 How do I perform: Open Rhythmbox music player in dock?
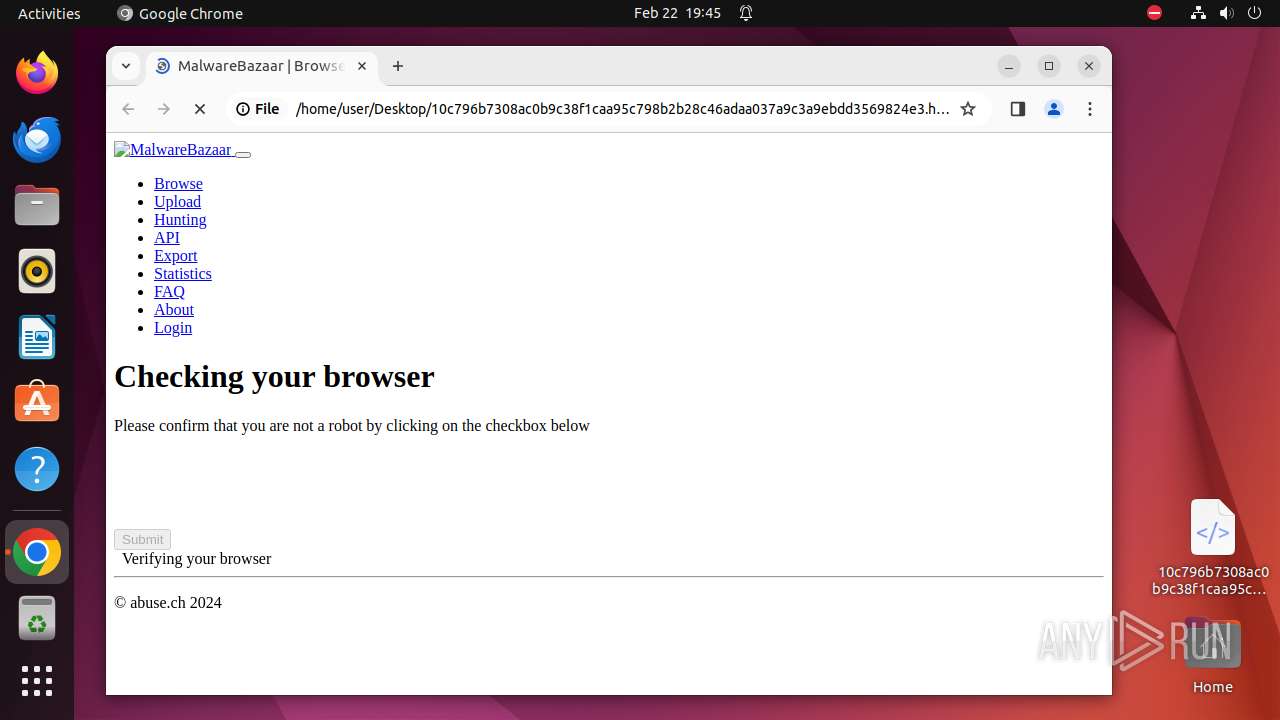pos(37,271)
